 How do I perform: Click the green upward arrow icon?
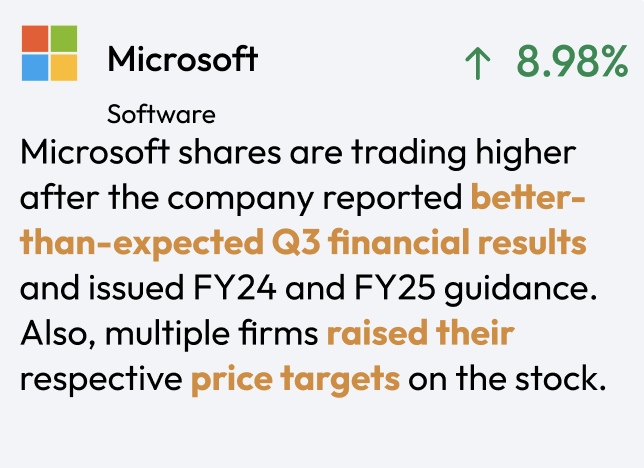478,62
